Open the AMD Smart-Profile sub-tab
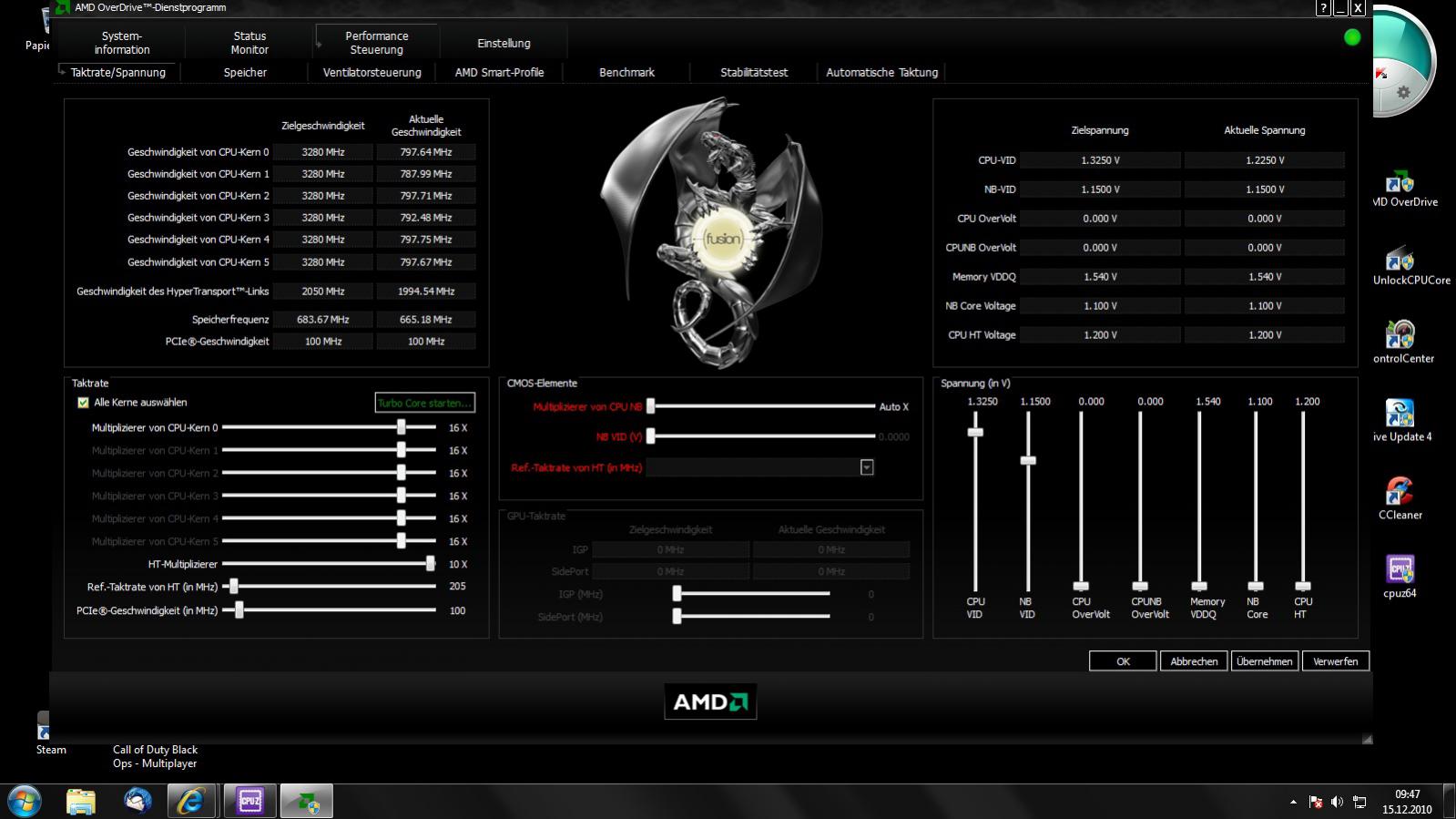Viewport: 1456px width, 819px height. (499, 72)
